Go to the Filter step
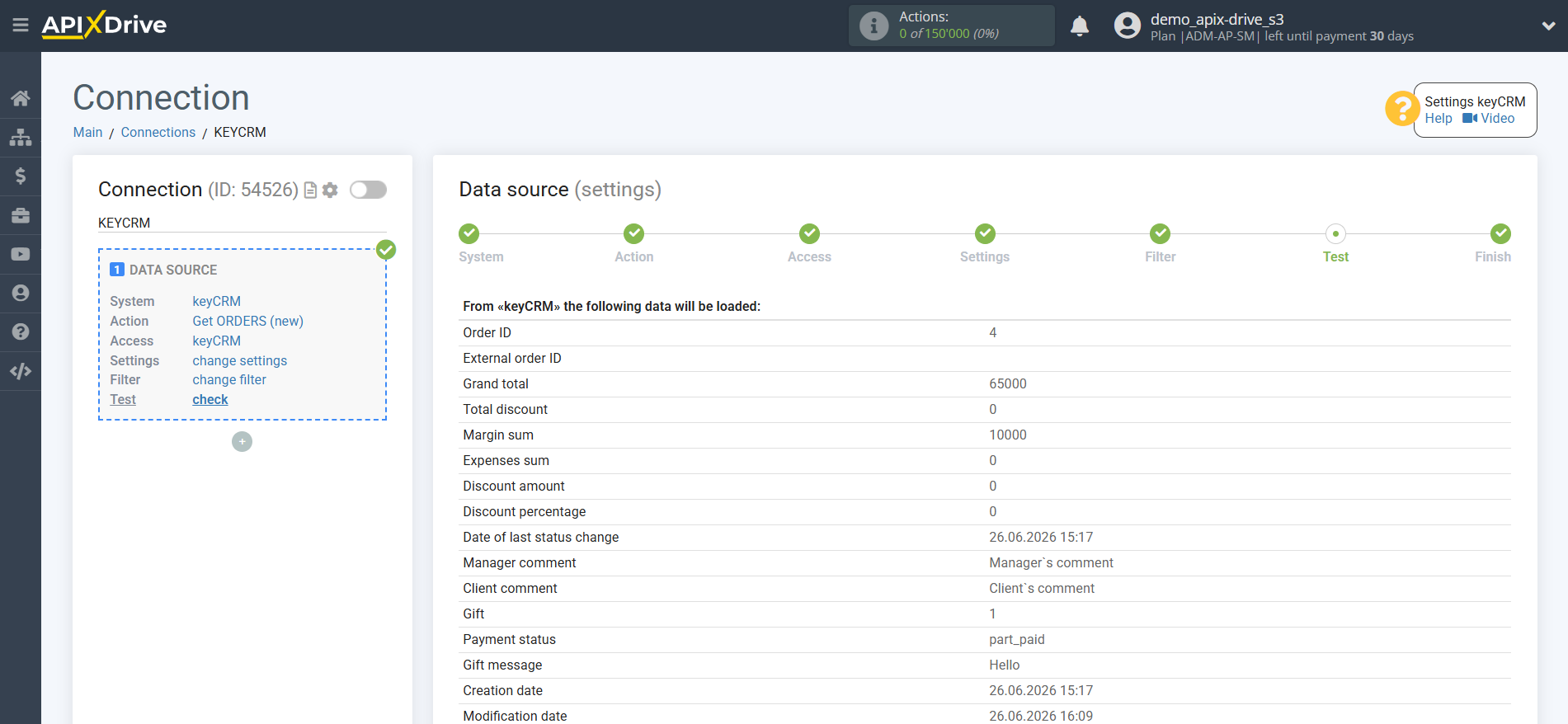1568x724 pixels. pos(1161,233)
